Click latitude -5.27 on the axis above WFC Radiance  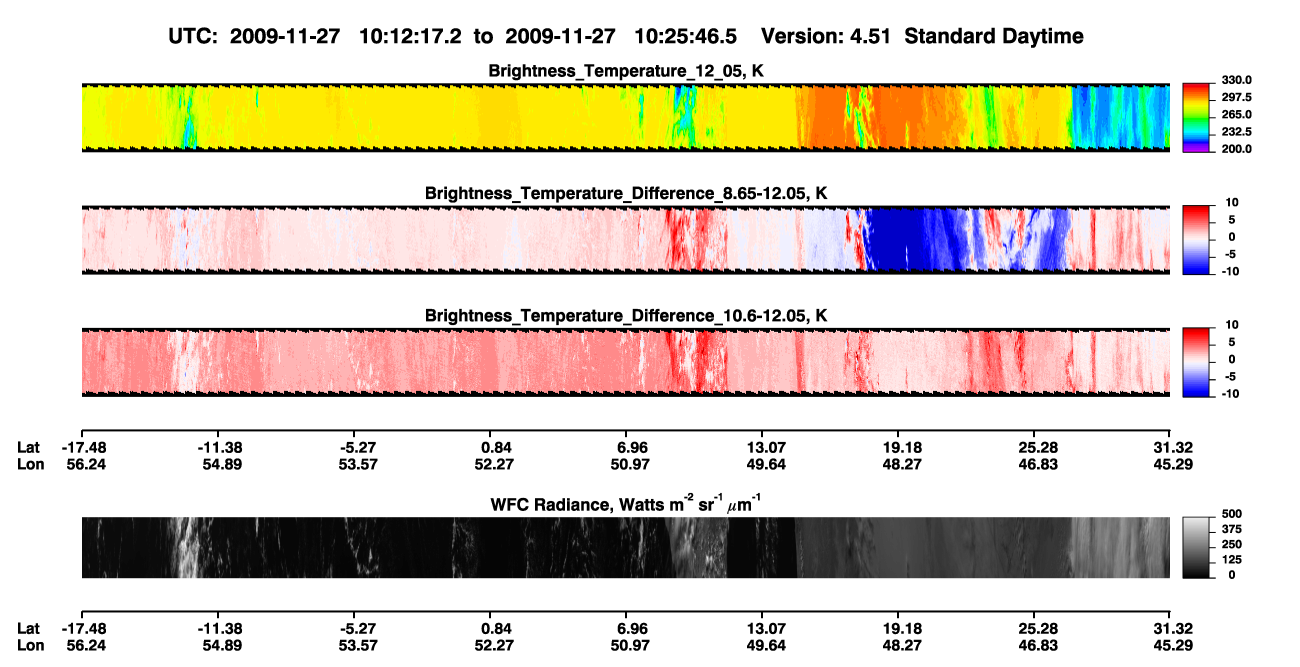354,447
